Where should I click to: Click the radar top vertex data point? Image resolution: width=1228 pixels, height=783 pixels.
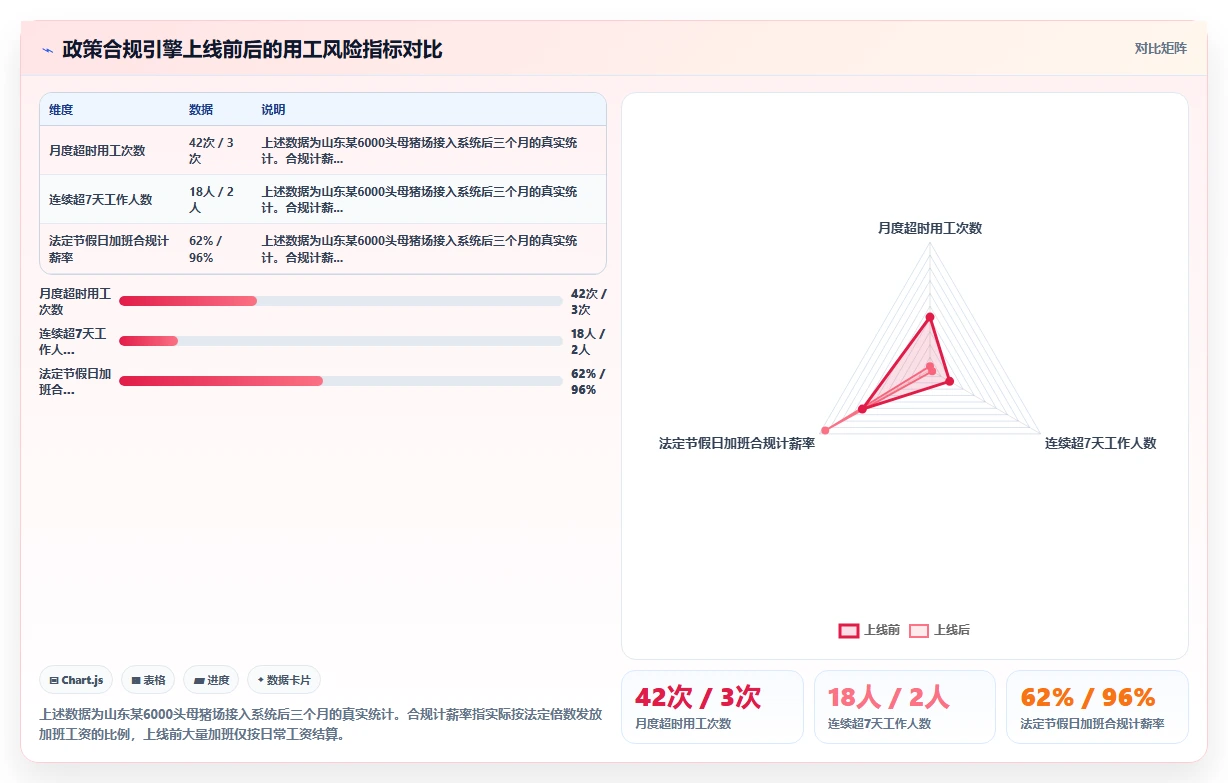tap(930, 318)
